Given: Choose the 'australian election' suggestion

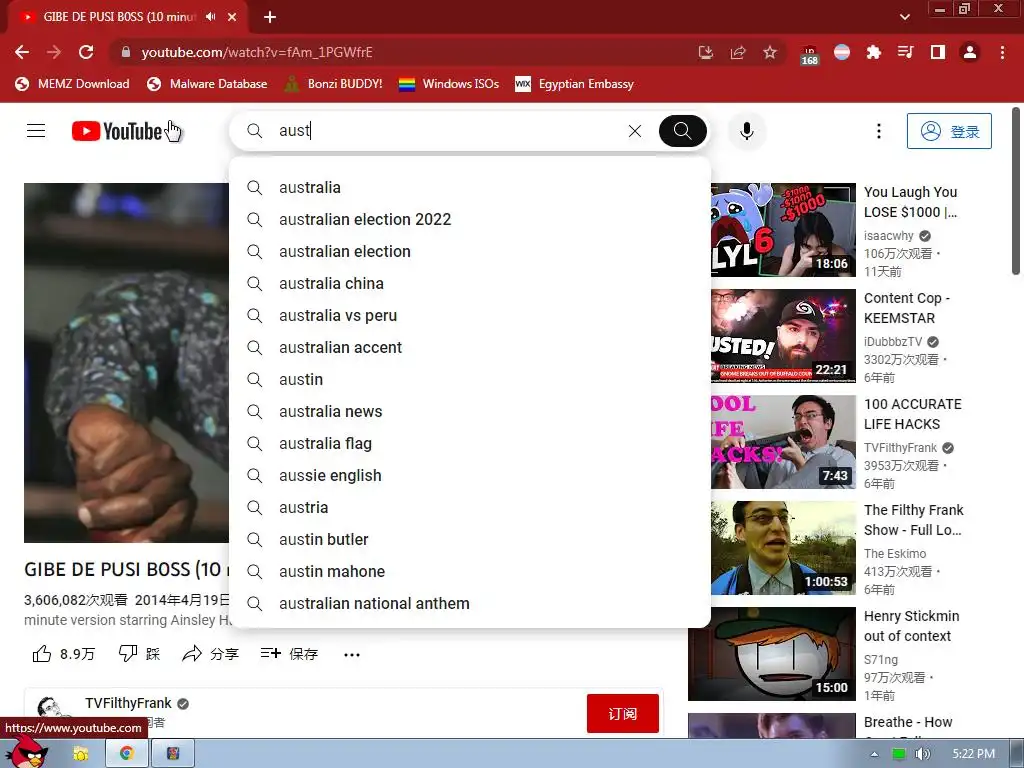Looking at the screenshot, I should 470,251.
